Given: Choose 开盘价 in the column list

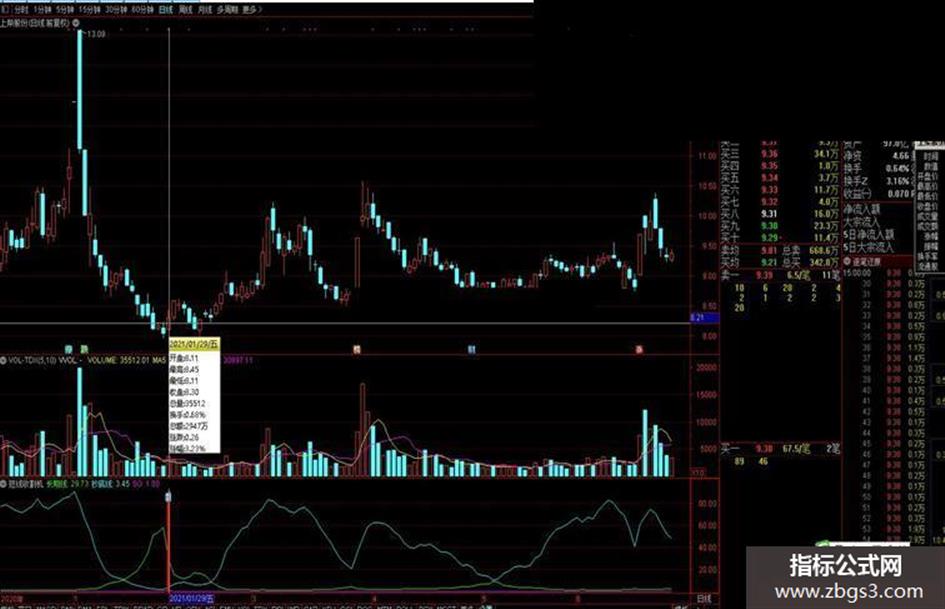Looking at the screenshot, I should (x=927, y=177).
